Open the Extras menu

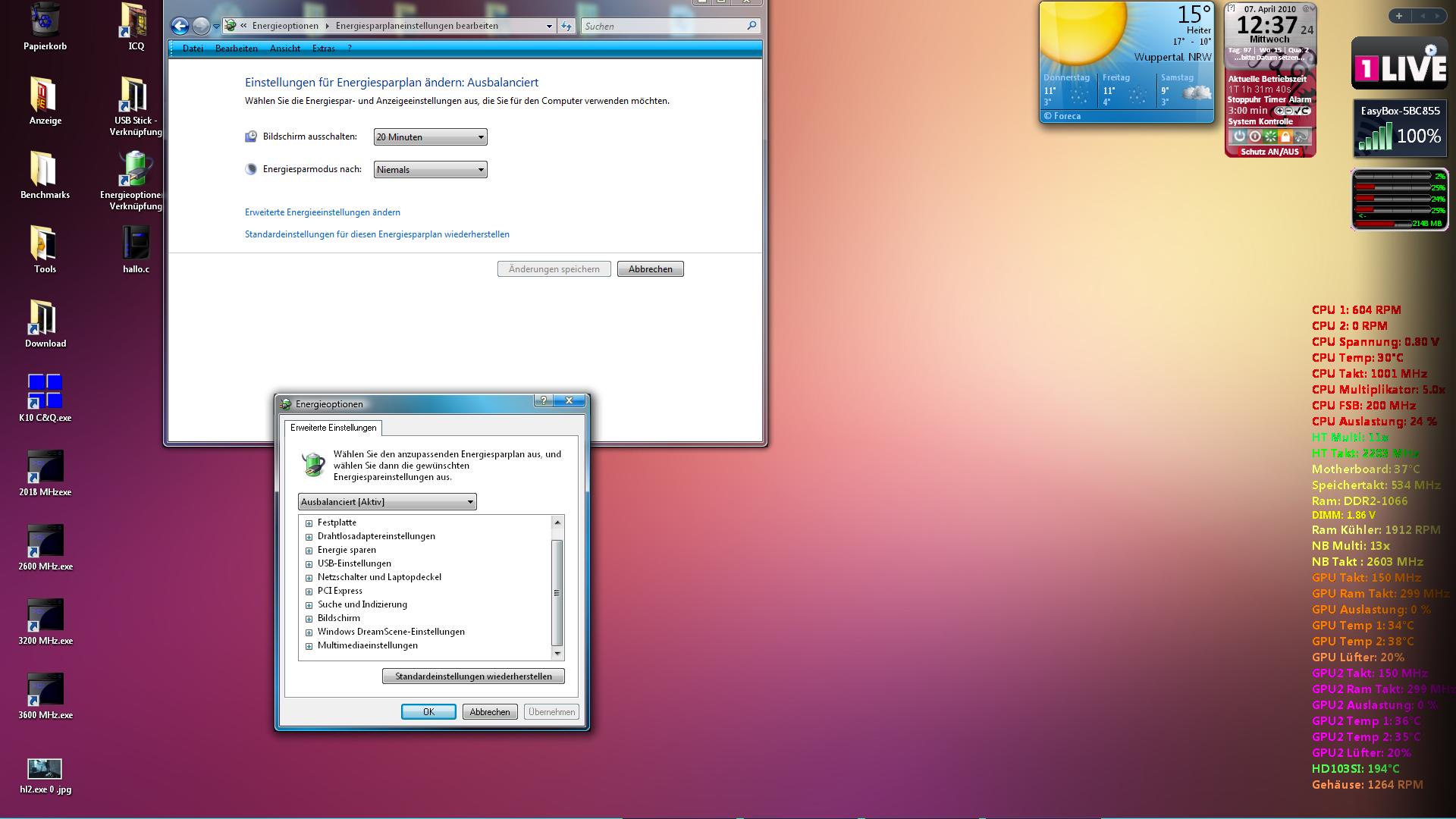323,49
